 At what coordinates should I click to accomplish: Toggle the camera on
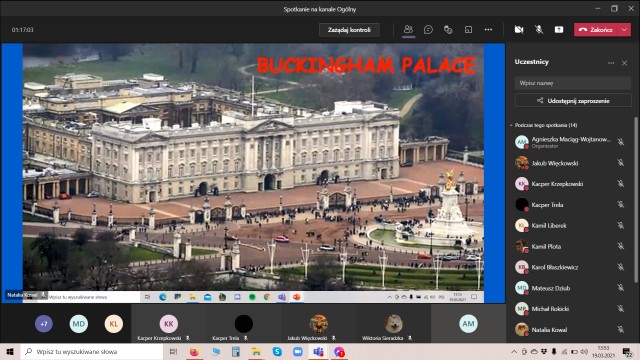pos(519,29)
